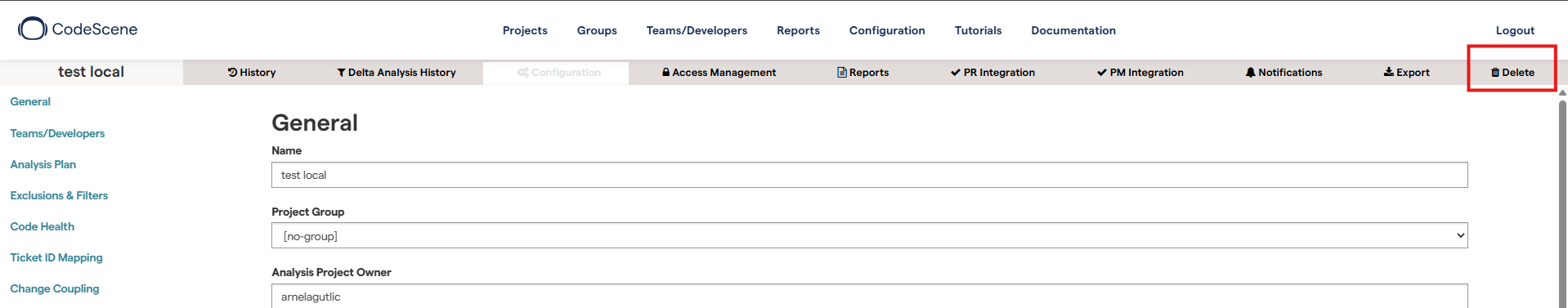The image size is (1568, 308).
Task: Open the Documentation page
Action: (x=1073, y=30)
